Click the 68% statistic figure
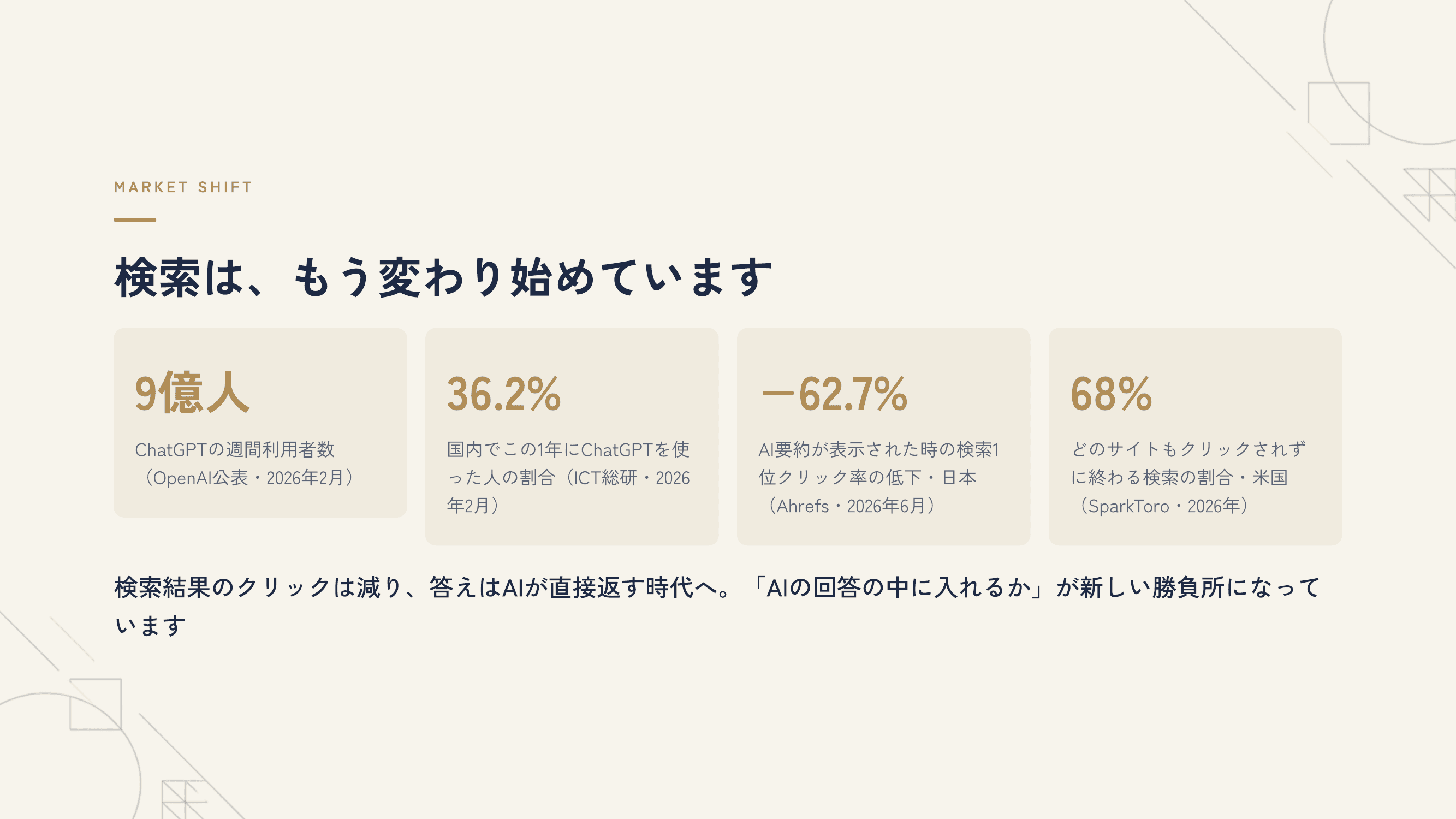1456x819 pixels. [x=1110, y=394]
